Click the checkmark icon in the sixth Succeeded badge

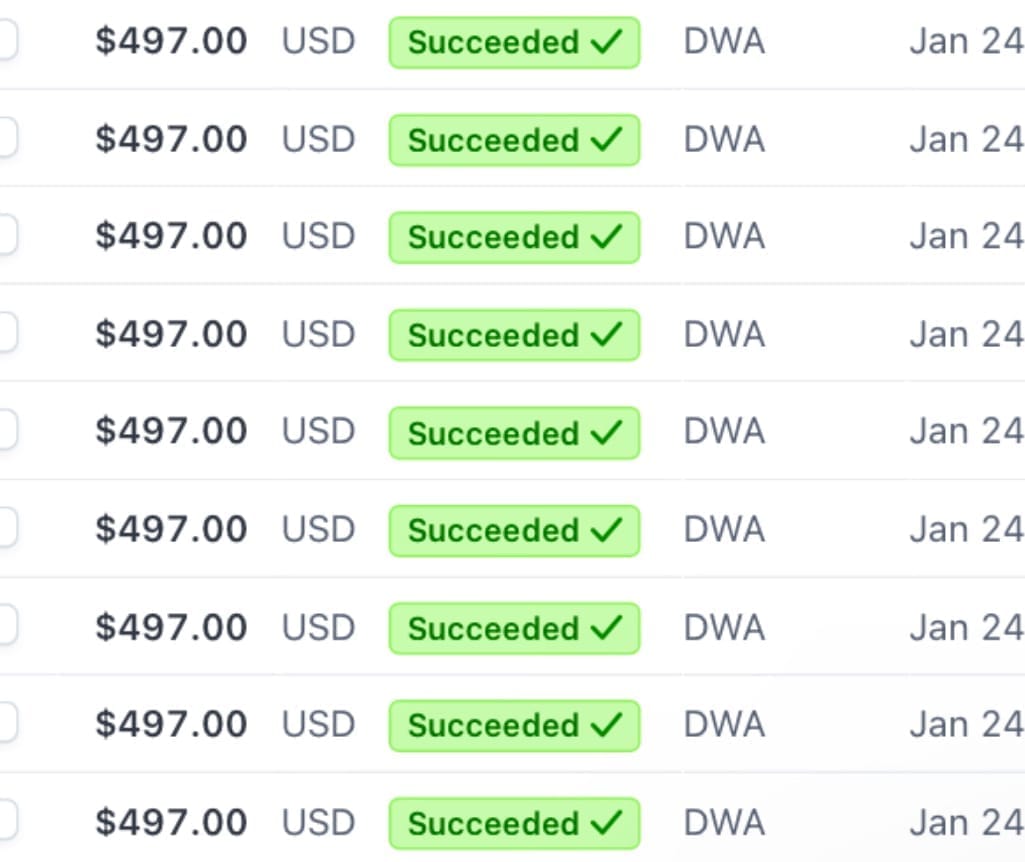[606, 530]
